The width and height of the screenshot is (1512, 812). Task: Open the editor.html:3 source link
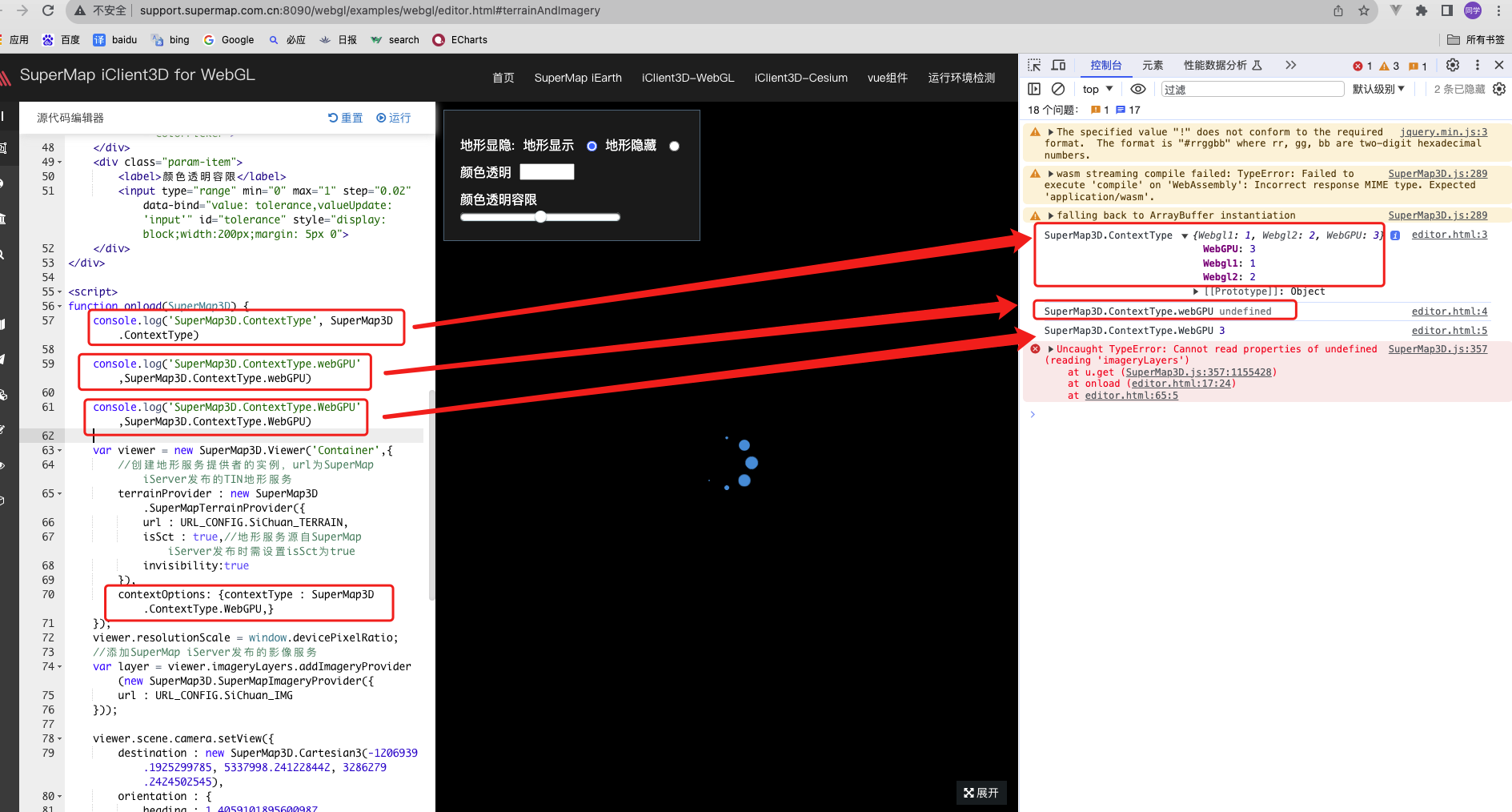(x=1450, y=235)
